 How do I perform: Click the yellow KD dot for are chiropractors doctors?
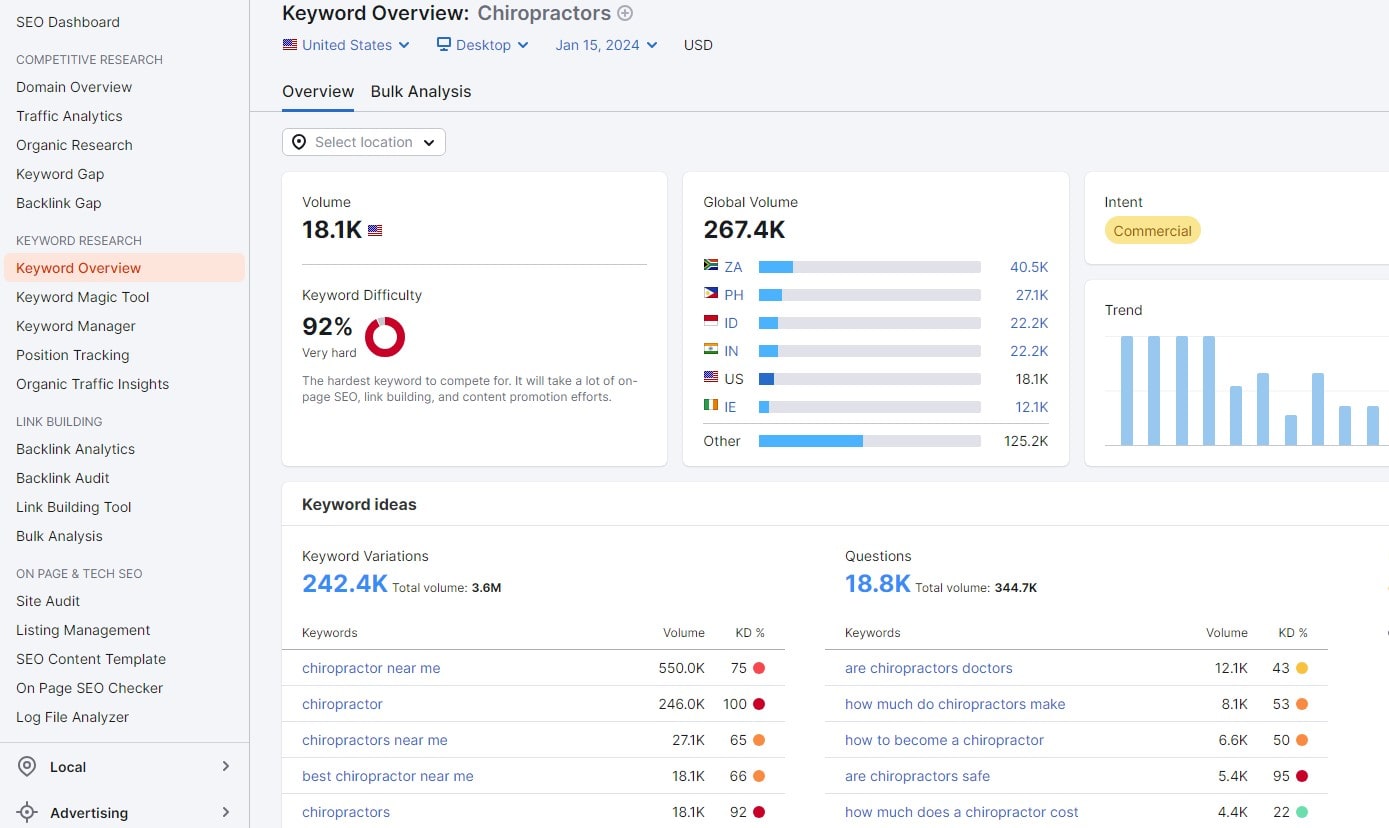(1302, 668)
